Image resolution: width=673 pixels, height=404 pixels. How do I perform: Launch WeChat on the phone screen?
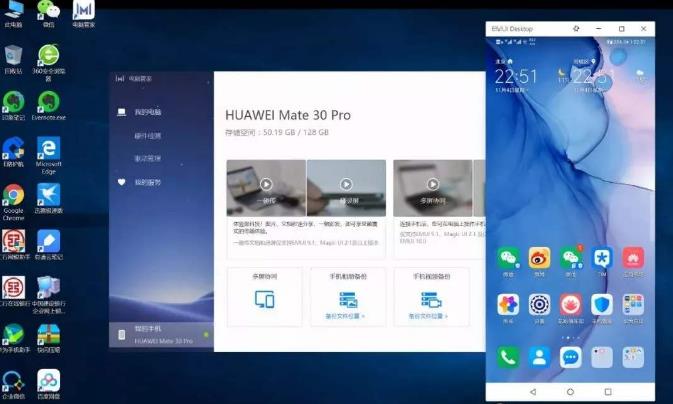pyautogui.click(x=508, y=258)
